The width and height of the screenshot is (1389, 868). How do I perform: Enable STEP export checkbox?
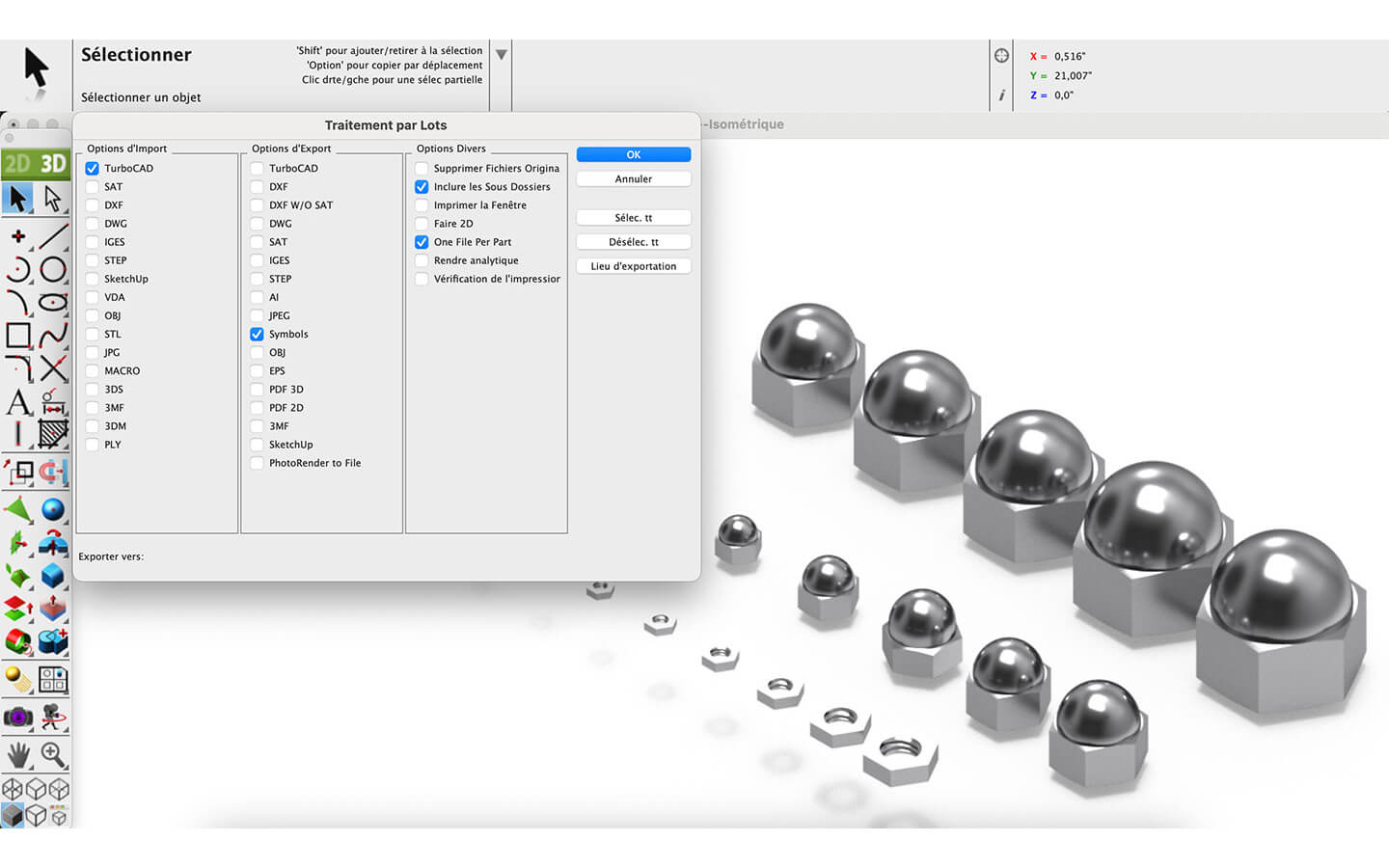pos(258,279)
